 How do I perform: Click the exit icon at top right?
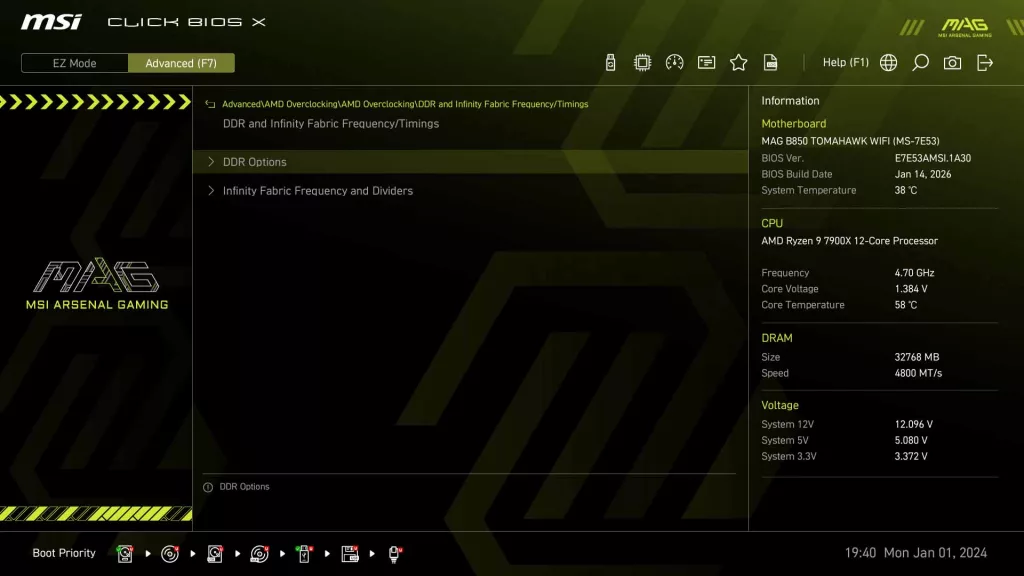pyautogui.click(x=985, y=63)
